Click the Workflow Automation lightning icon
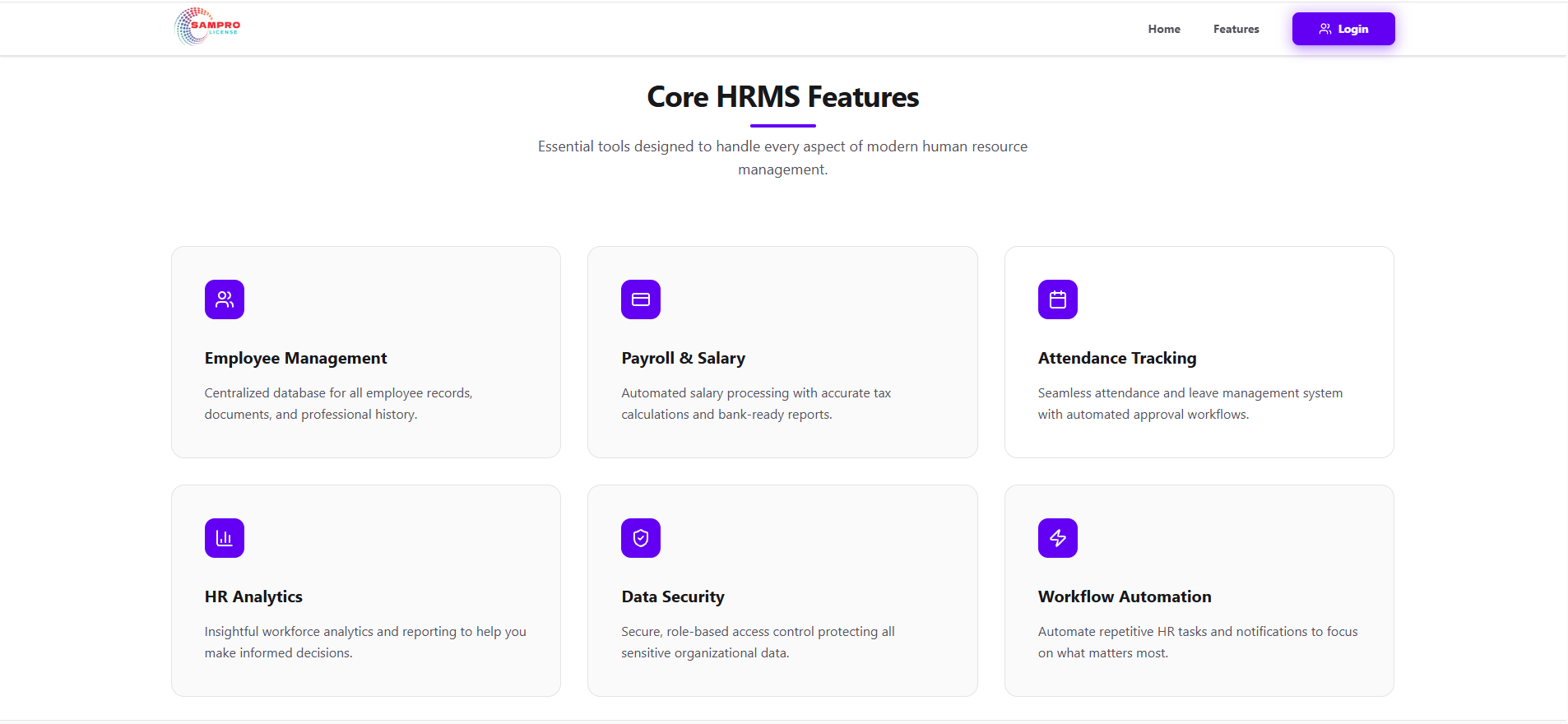Screen dimensions: 1568x724 tap(1058, 538)
